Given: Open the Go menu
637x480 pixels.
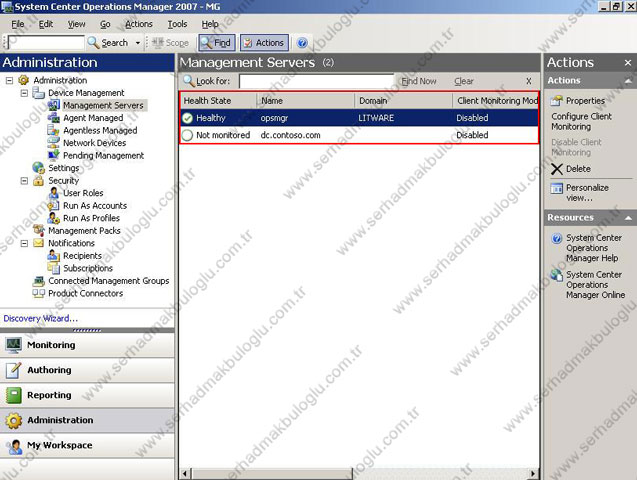Looking at the screenshot, I should coord(105,24).
